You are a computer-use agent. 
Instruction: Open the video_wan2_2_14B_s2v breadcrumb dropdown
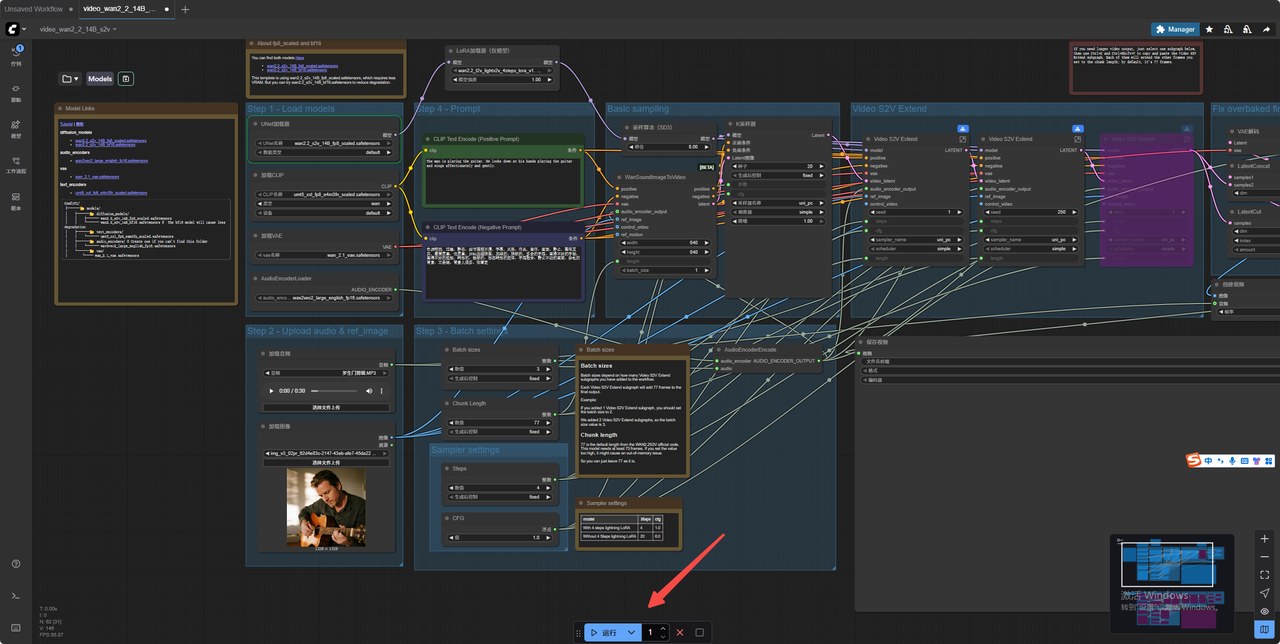pos(78,29)
